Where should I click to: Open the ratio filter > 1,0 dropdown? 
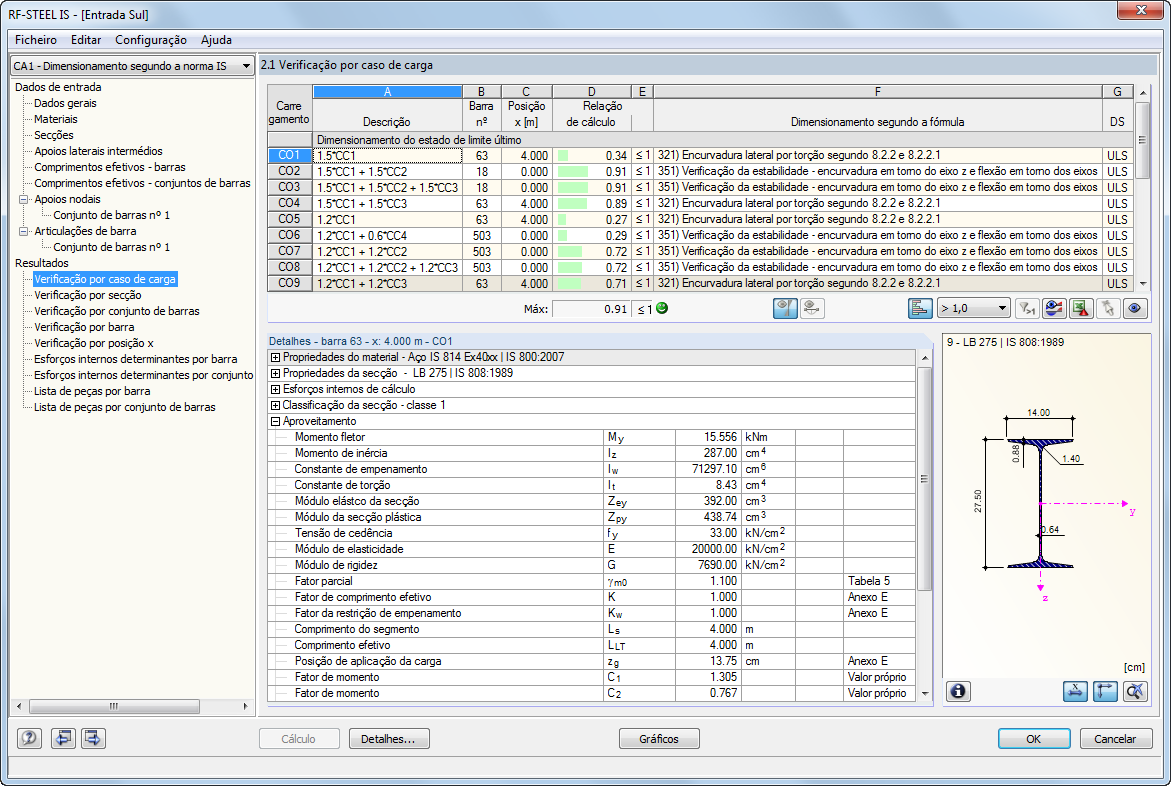coord(974,309)
